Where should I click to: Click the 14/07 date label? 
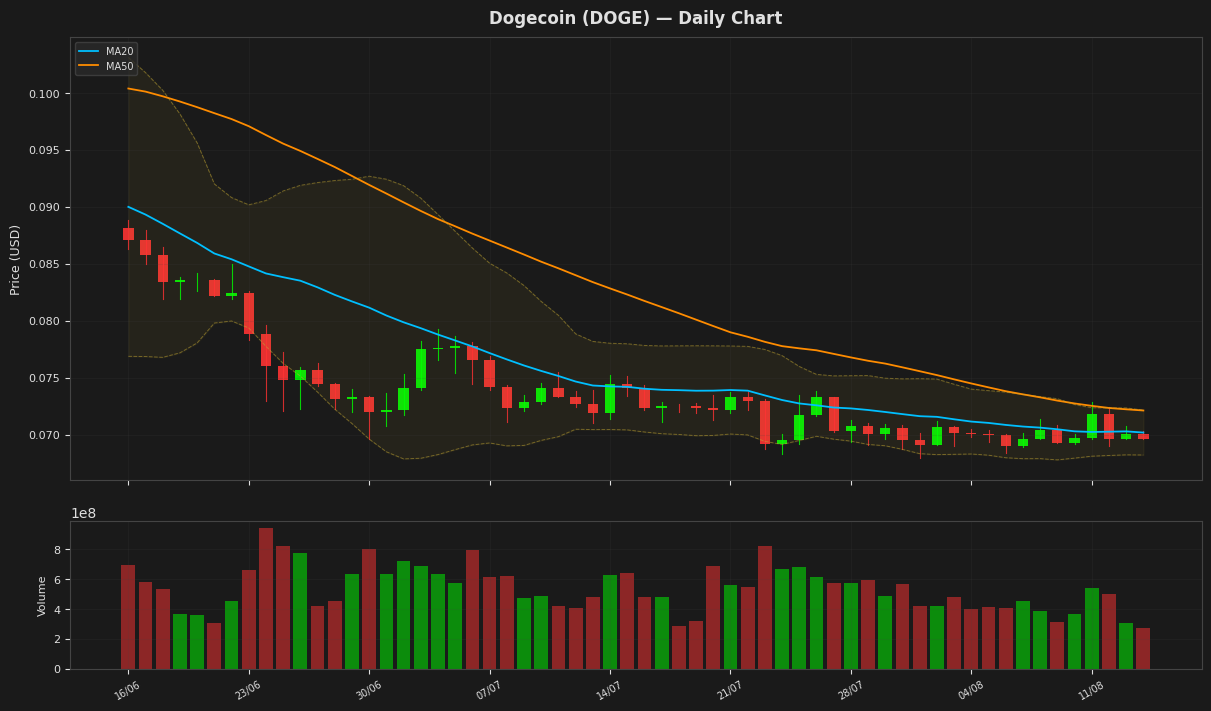[609, 691]
